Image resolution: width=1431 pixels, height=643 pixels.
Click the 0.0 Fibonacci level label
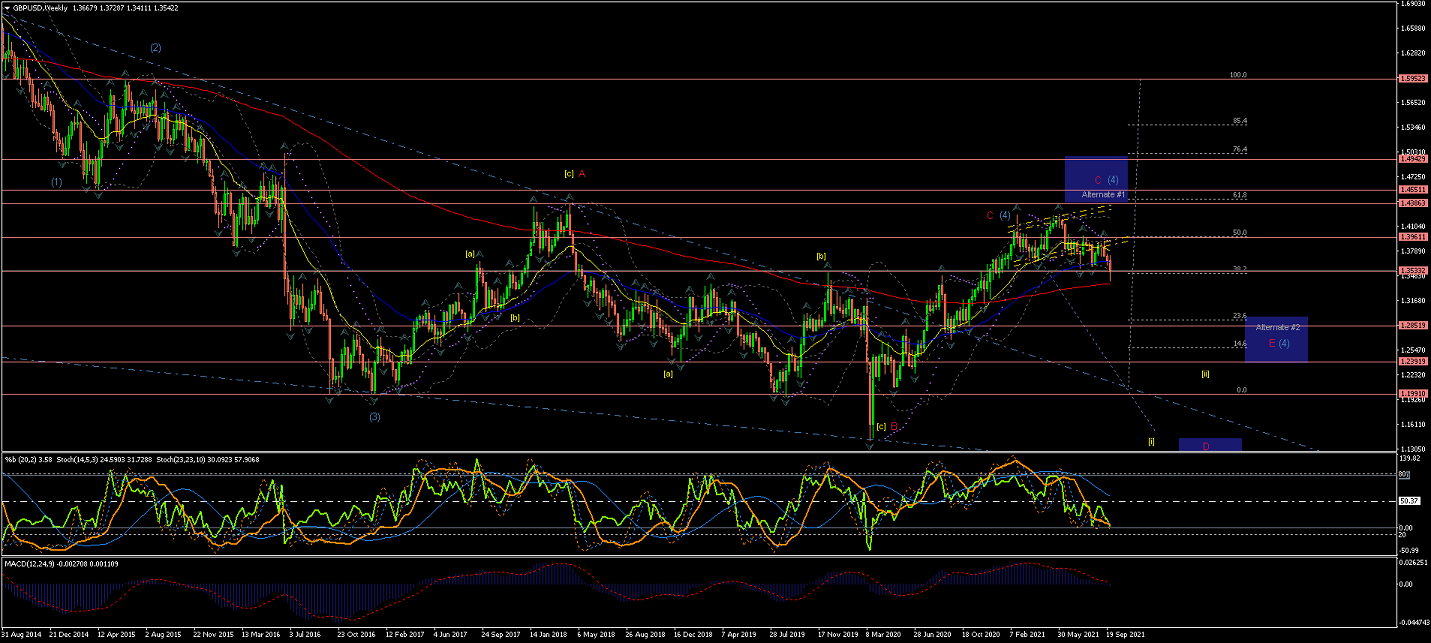coord(1242,390)
